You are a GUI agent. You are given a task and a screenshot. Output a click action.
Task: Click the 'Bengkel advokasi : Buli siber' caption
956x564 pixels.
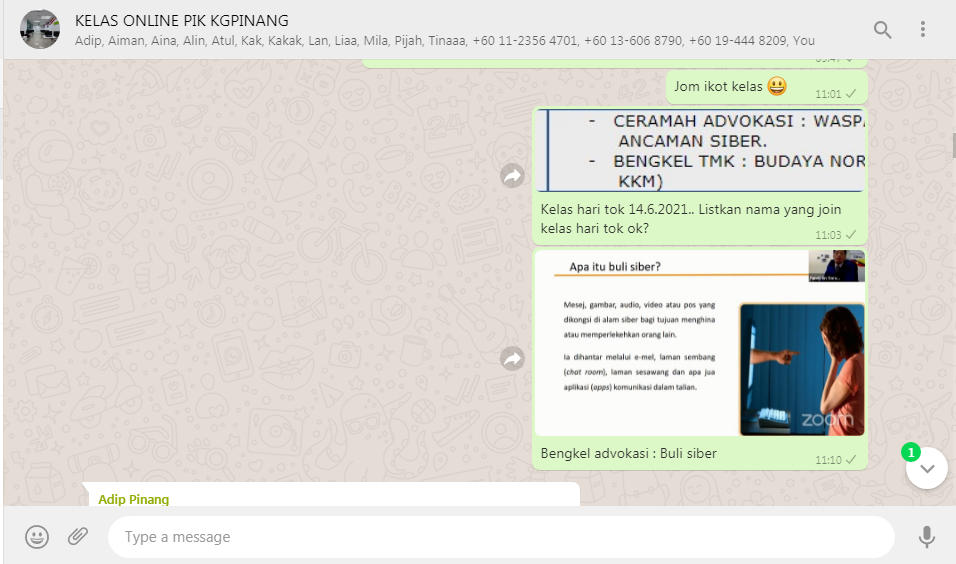pyautogui.click(x=629, y=454)
